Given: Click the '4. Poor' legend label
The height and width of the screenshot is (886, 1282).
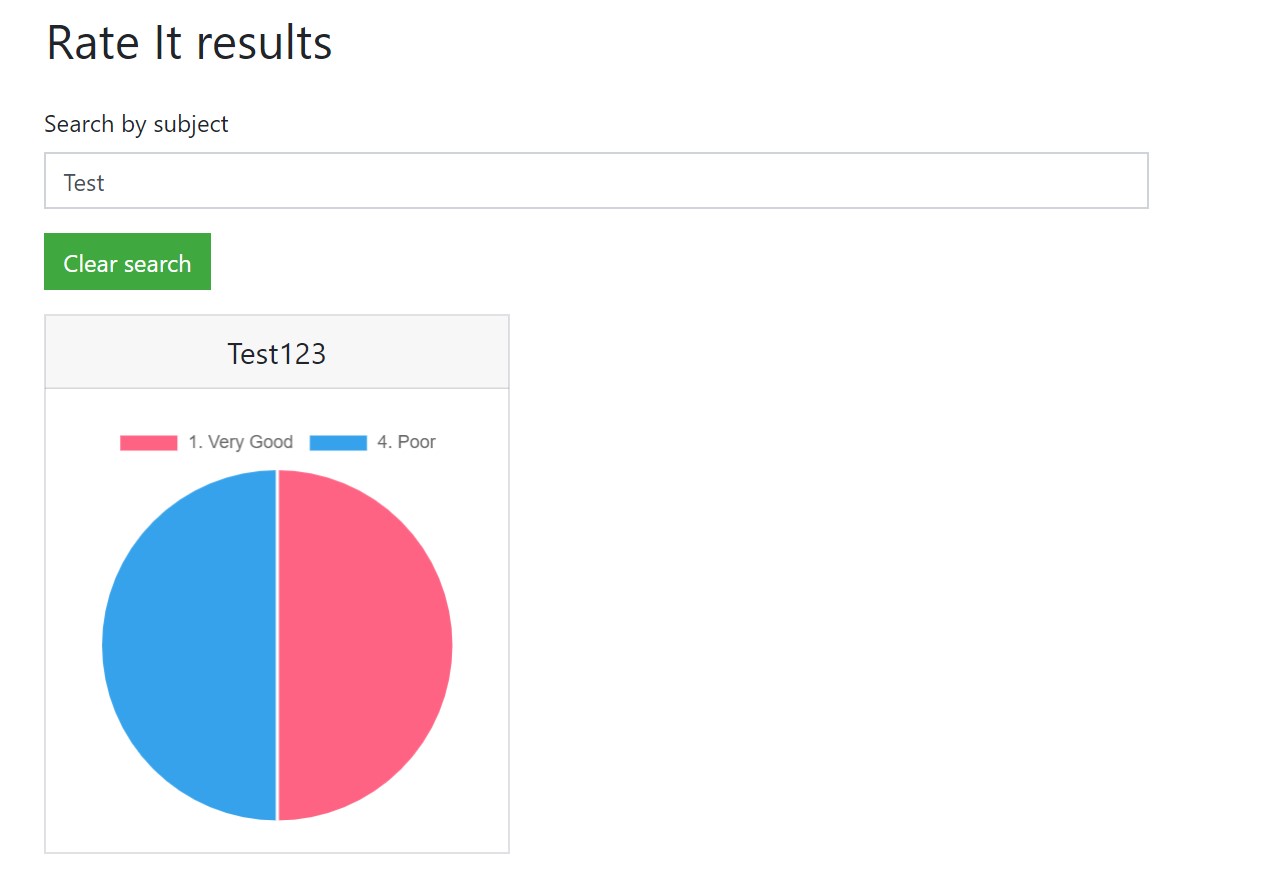Looking at the screenshot, I should (x=406, y=442).
